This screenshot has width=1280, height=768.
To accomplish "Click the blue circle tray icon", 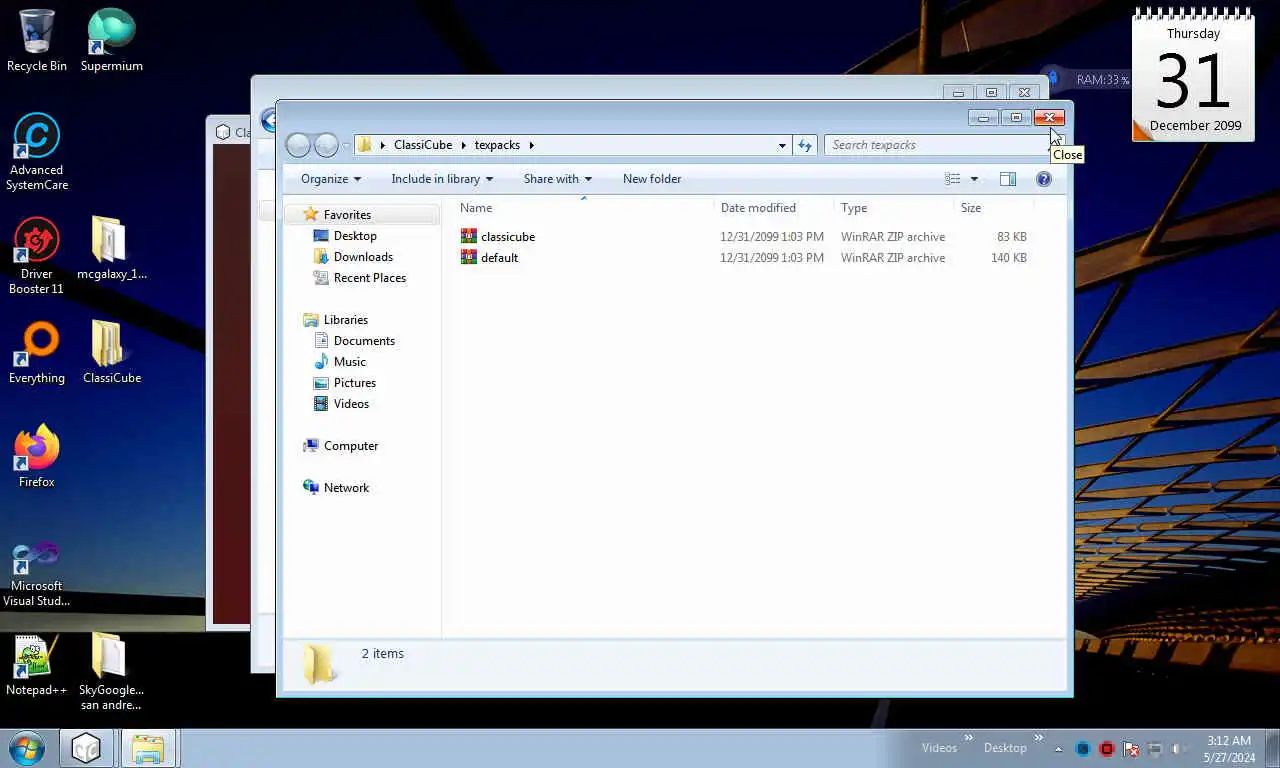I will point(1083,748).
